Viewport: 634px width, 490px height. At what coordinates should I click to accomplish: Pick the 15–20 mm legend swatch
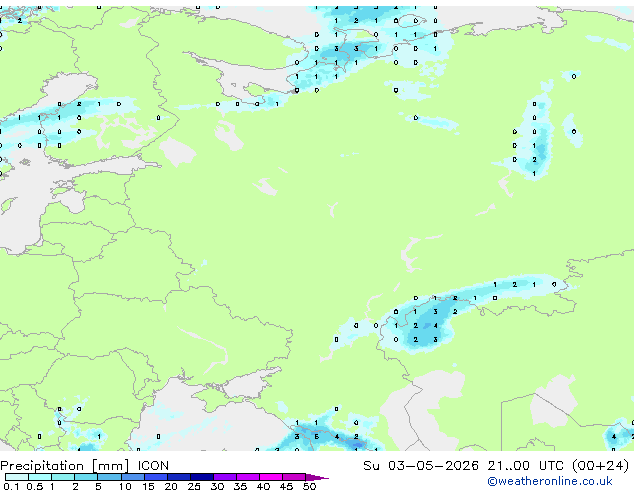156,477
